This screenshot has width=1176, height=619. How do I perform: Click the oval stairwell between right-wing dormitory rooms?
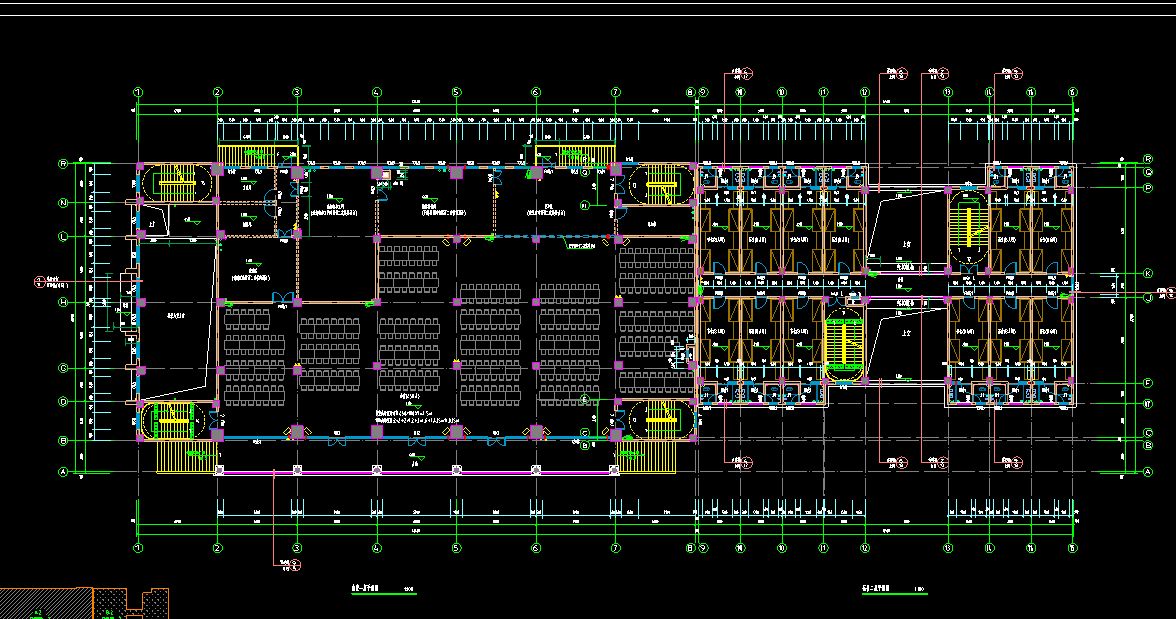tap(845, 345)
